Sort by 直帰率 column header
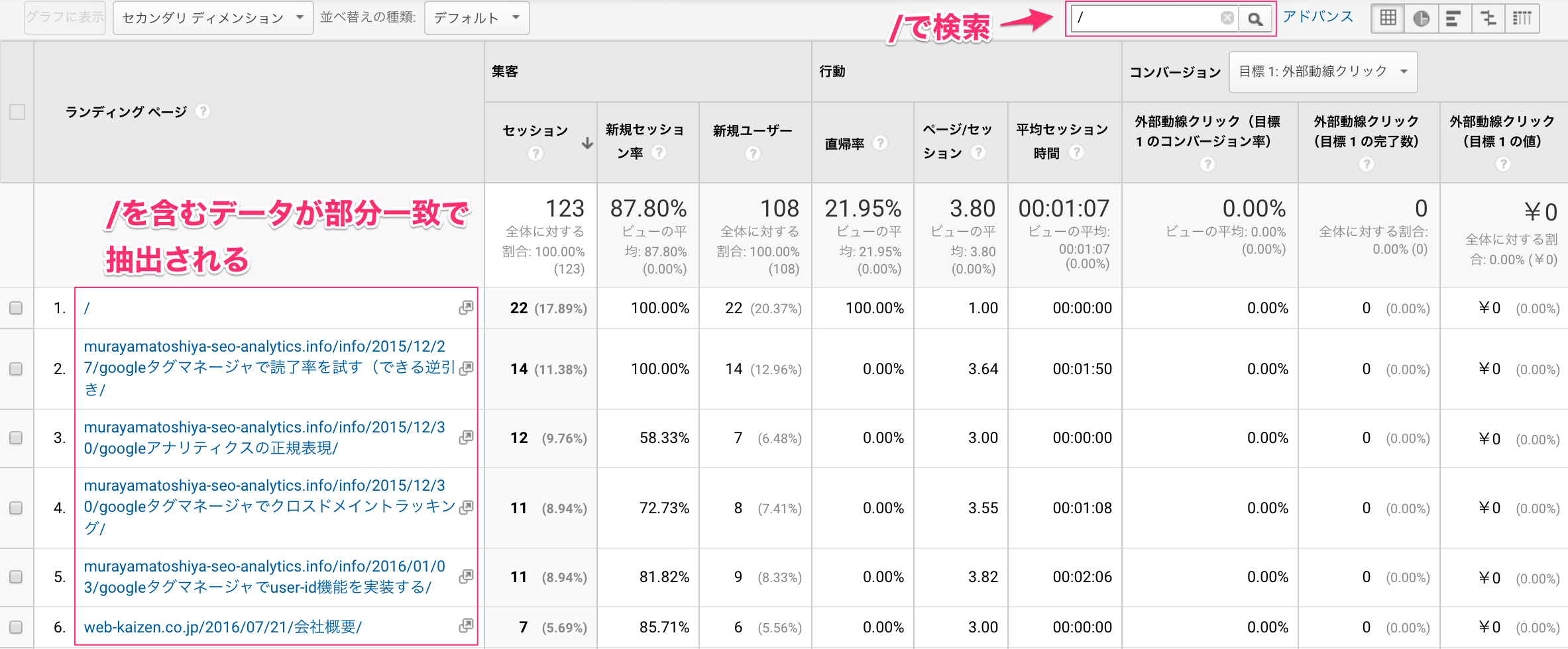The width and height of the screenshot is (1568, 649). (x=844, y=144)
